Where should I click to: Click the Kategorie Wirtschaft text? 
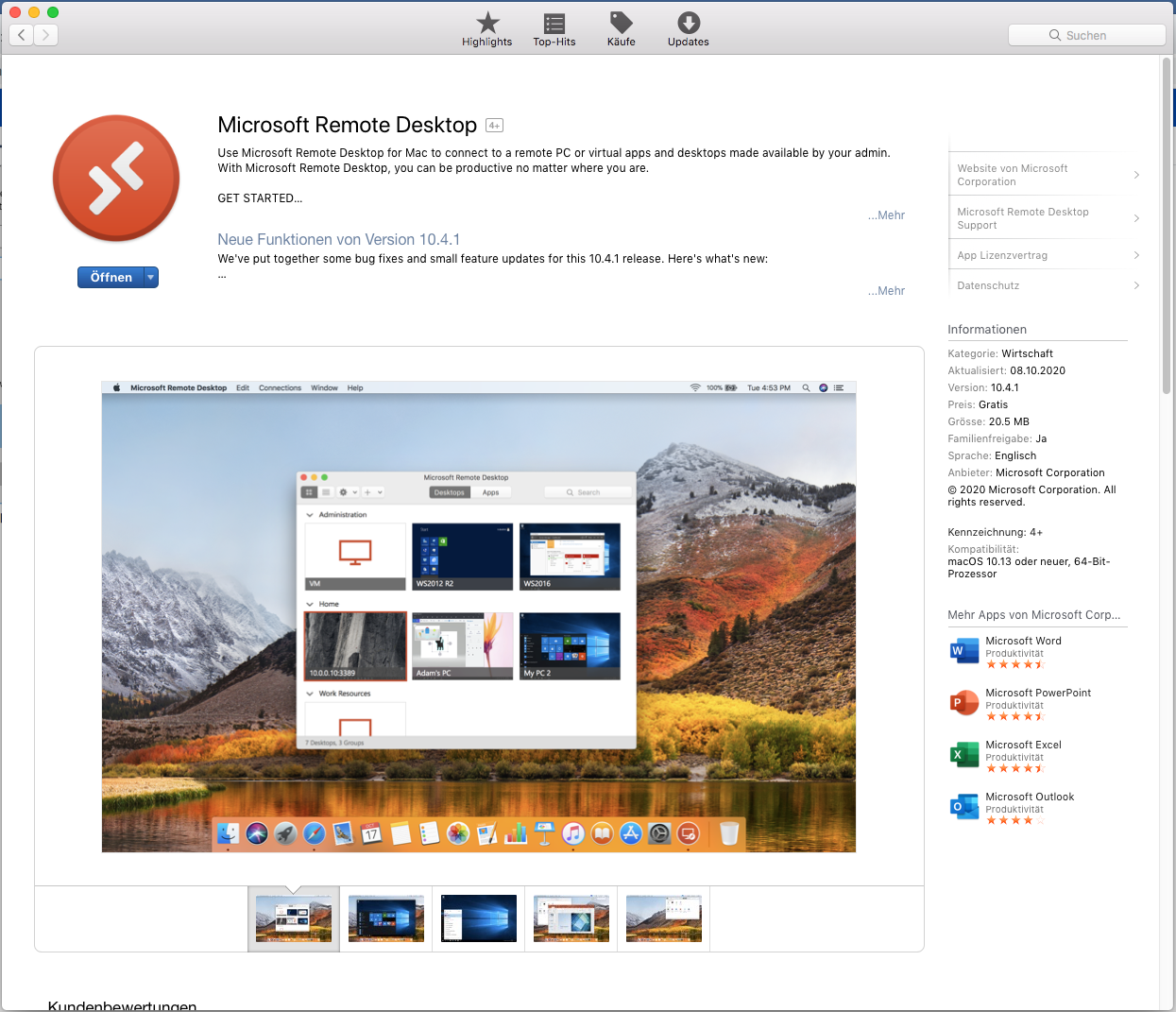tap(1000, 353)
